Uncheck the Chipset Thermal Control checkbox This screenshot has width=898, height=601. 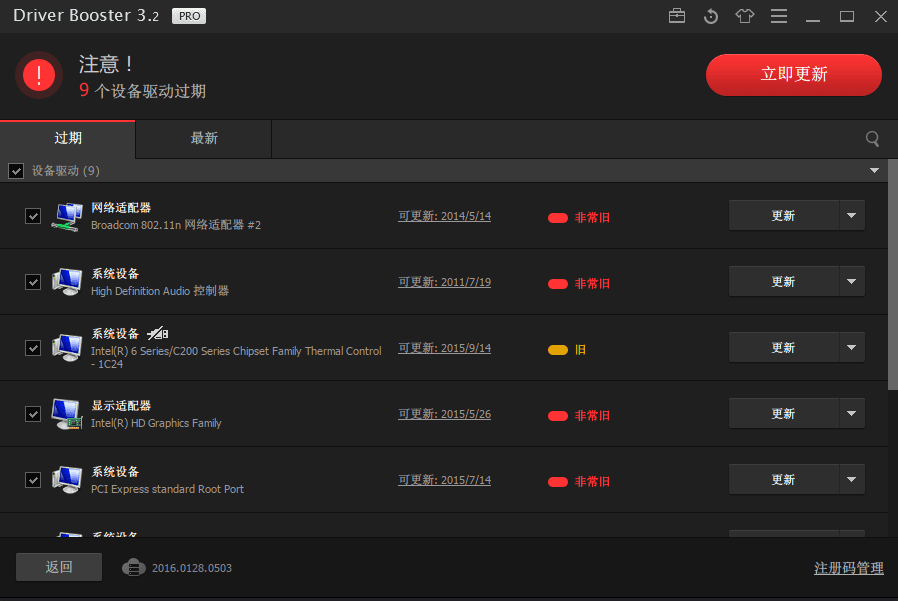33,348
